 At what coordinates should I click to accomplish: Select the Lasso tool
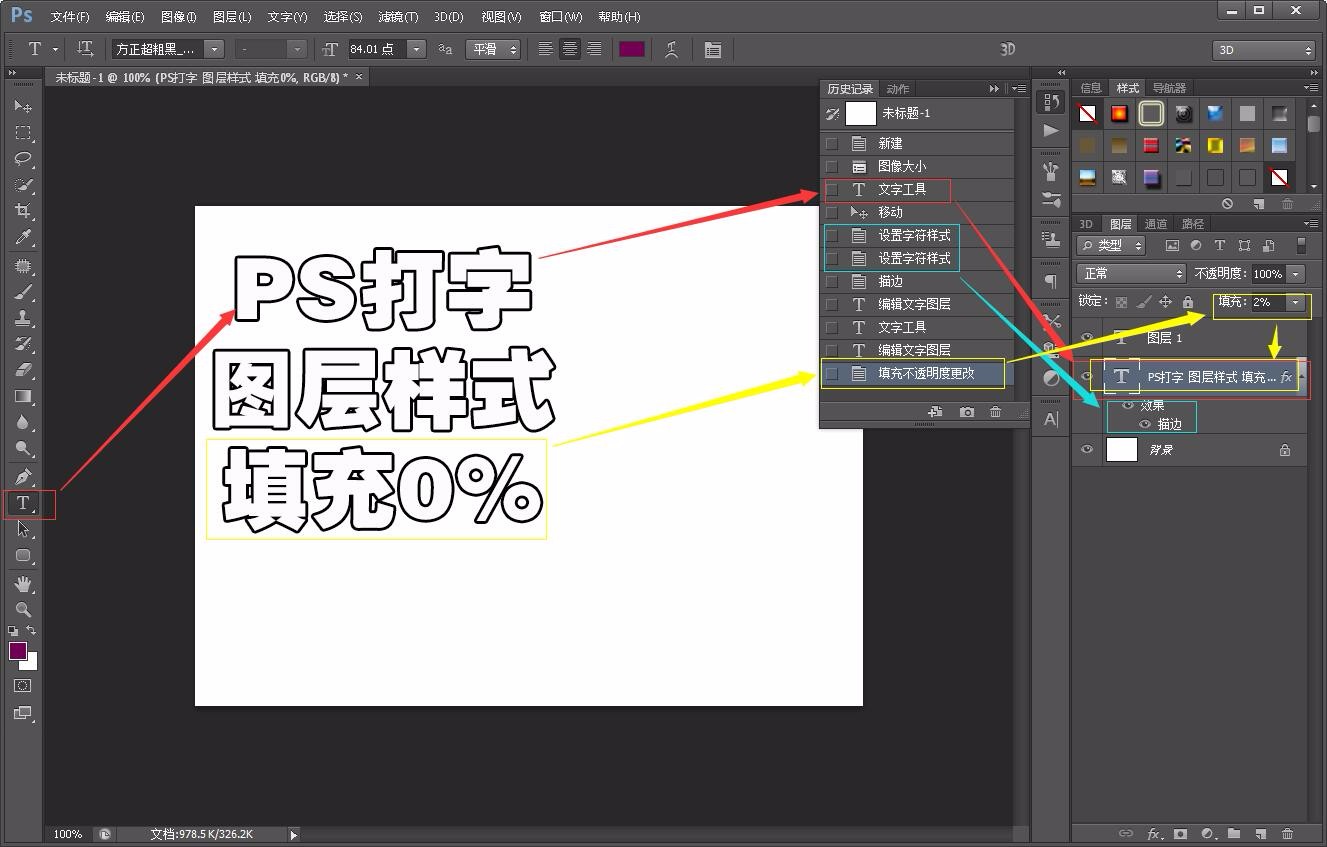[x=22, y=158]
